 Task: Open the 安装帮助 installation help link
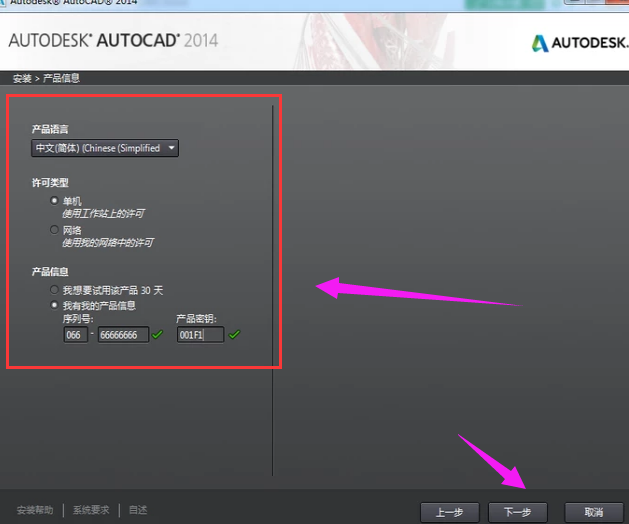point(36,510)
